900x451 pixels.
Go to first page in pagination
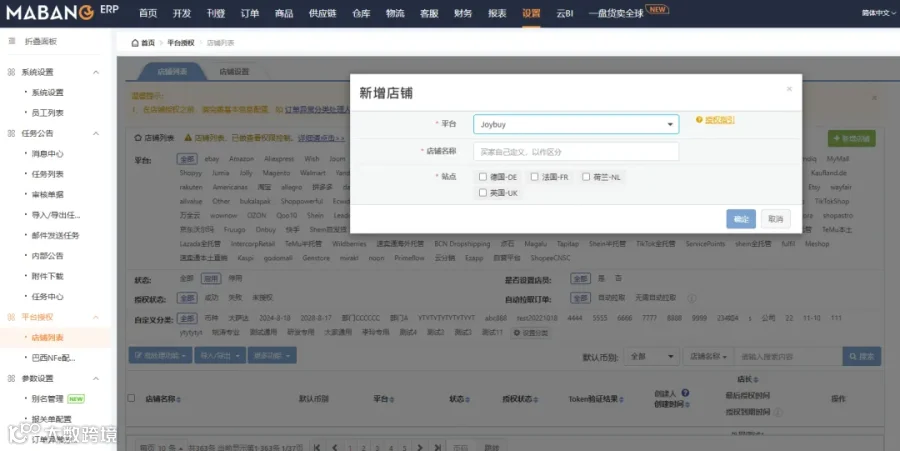tap(317, 447)
